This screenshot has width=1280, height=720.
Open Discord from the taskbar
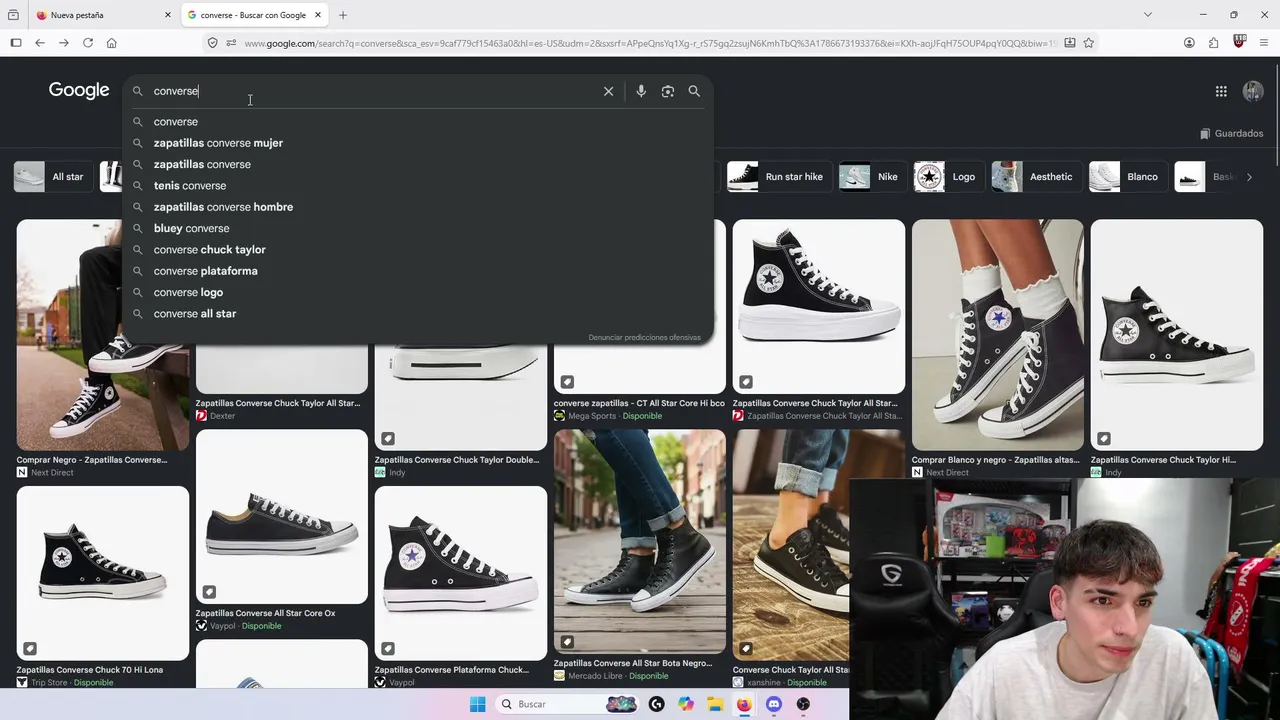click(773, 704)
